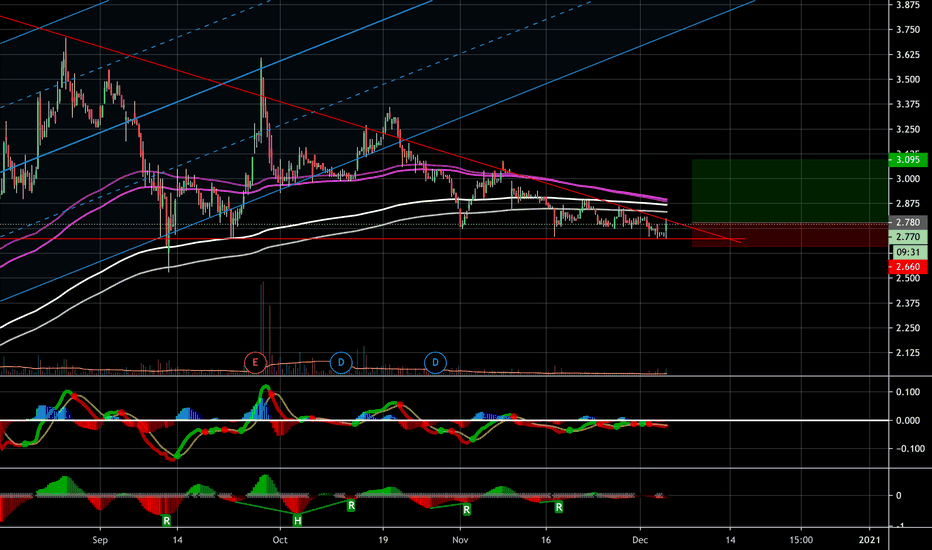Click the 3.250 price scale value
The height and width of the screenshot is (550, 932).
point(908,130)
